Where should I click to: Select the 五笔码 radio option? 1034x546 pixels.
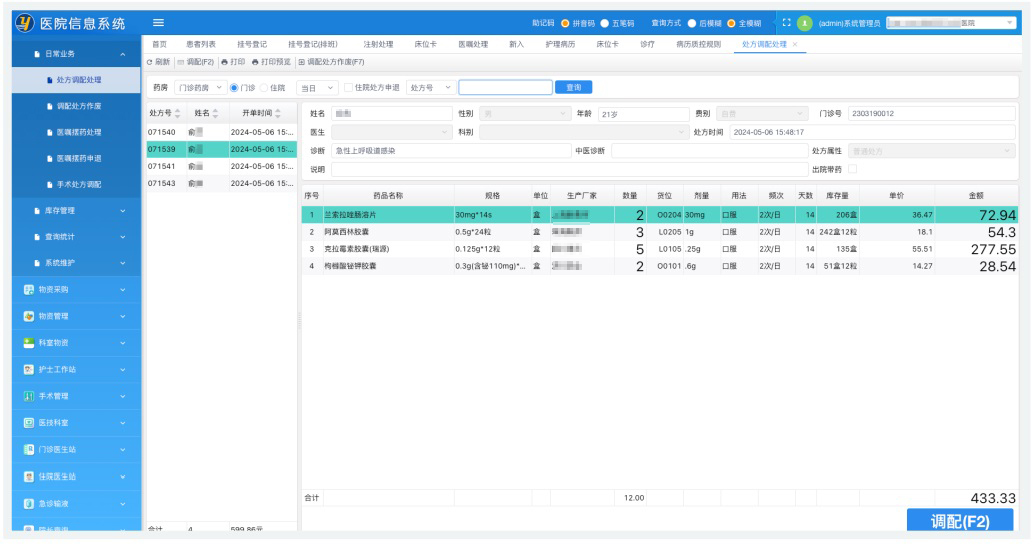tap(605, 23)
